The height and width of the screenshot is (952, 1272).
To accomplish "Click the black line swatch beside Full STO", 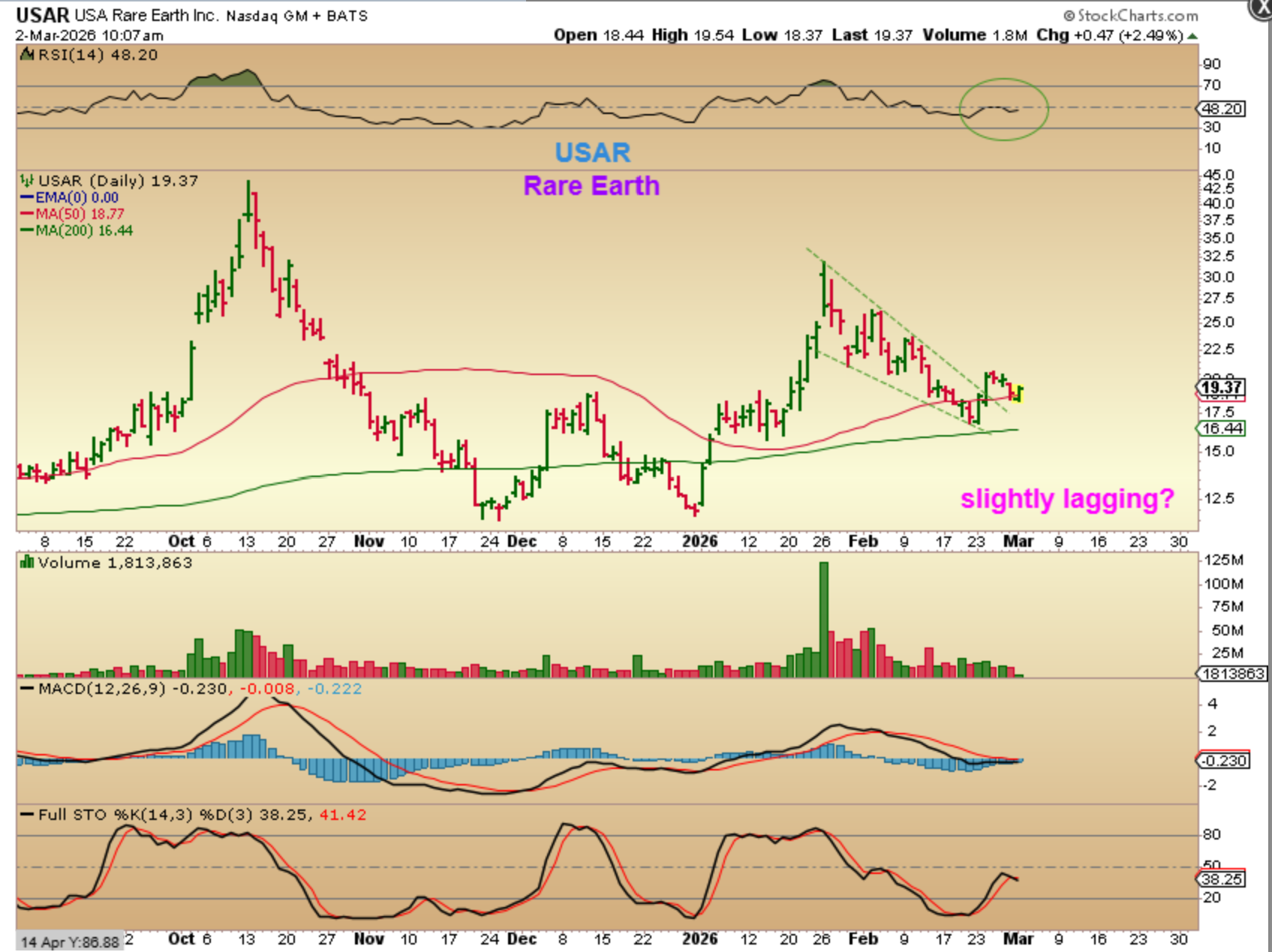I will click(27, 815).
